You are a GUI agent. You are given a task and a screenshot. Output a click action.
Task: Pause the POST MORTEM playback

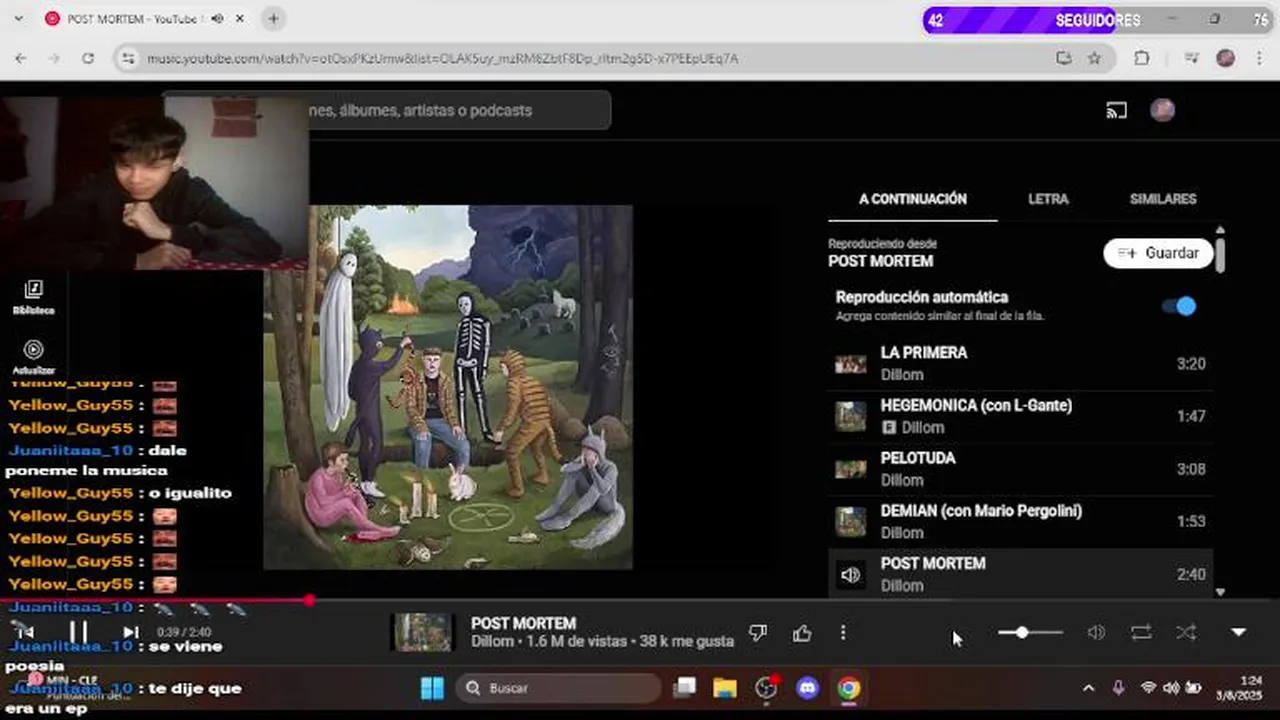[78, 632]
